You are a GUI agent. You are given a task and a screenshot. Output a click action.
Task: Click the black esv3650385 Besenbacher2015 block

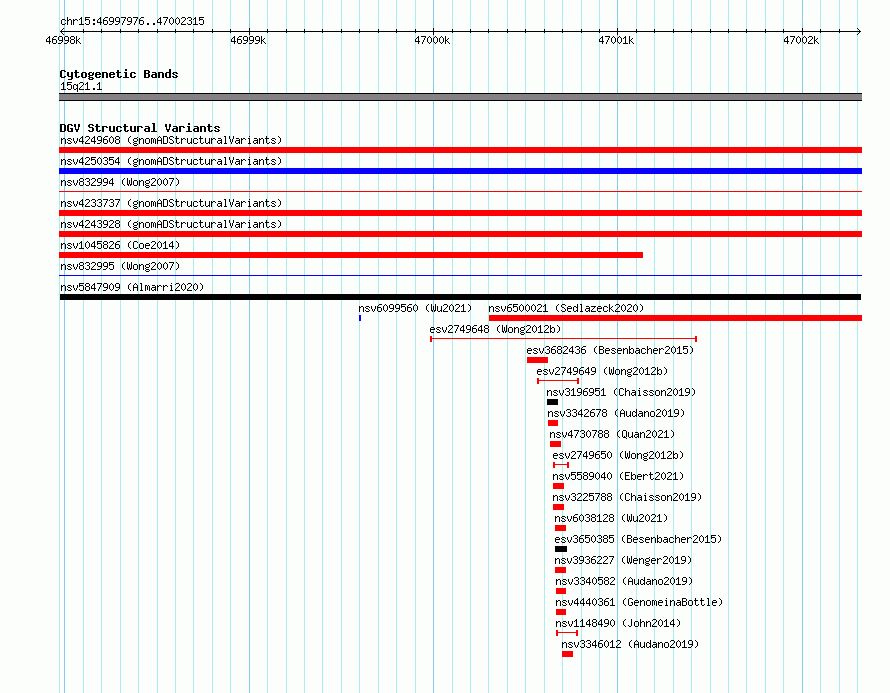(x=561, y=549)
